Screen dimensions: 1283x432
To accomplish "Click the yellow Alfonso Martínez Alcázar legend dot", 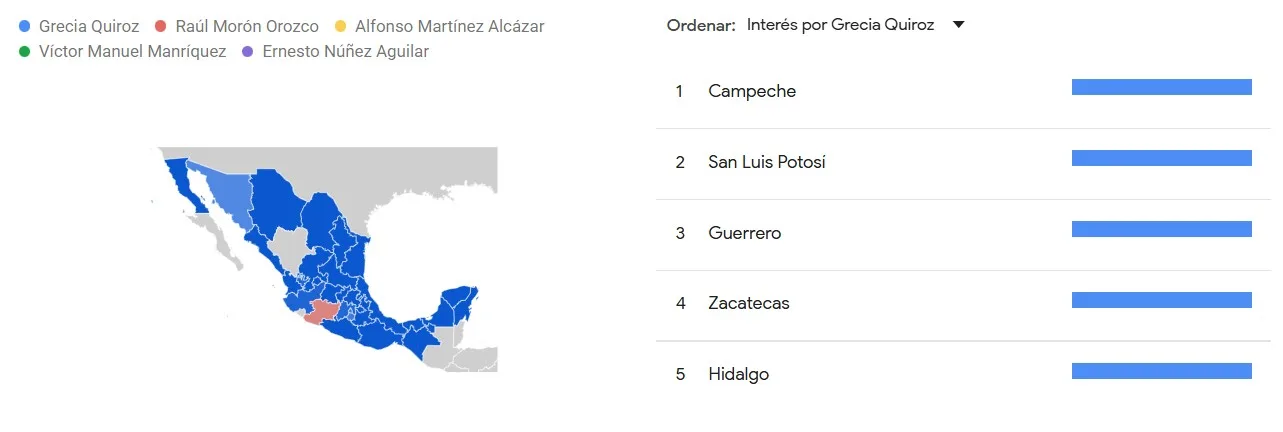I will coord(342,27).
